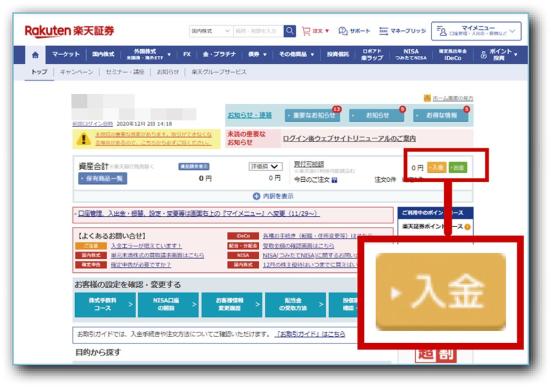Open the Money Bridge icon
The width and height of the screenshot is (551, 387).
[383, 31]
